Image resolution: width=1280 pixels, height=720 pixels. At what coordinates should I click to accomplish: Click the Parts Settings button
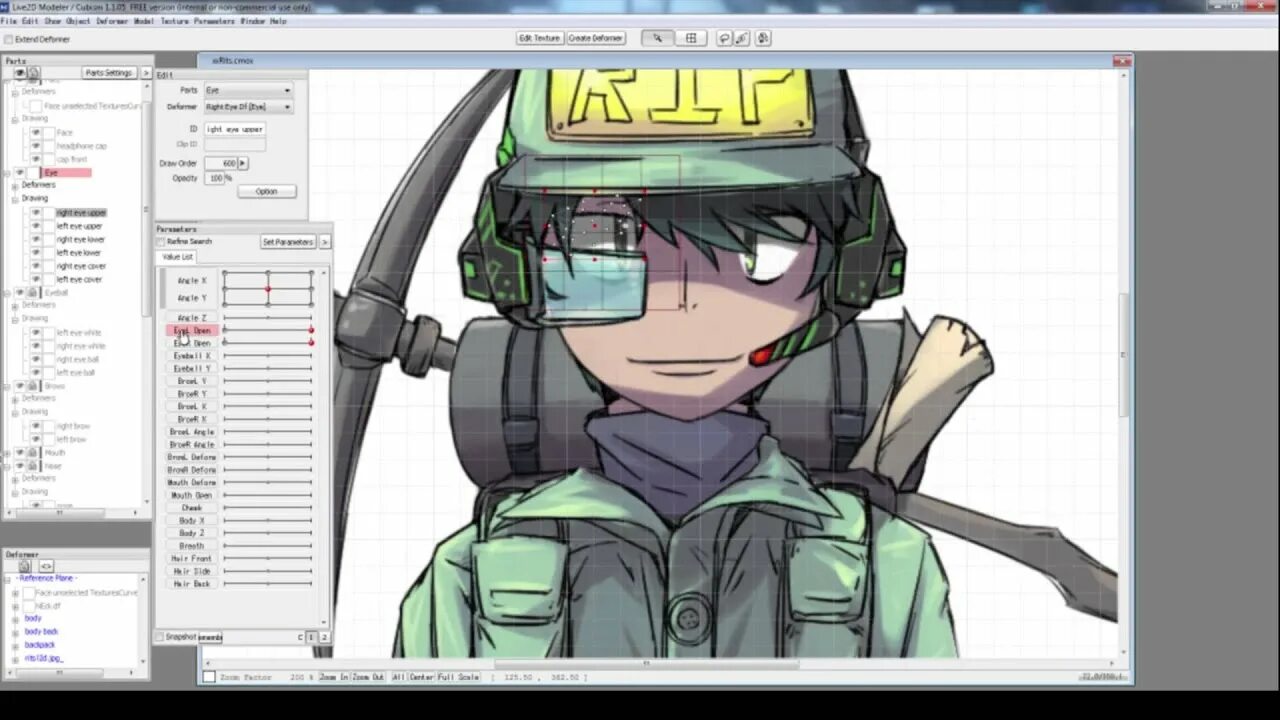click(x=109, y=73)
